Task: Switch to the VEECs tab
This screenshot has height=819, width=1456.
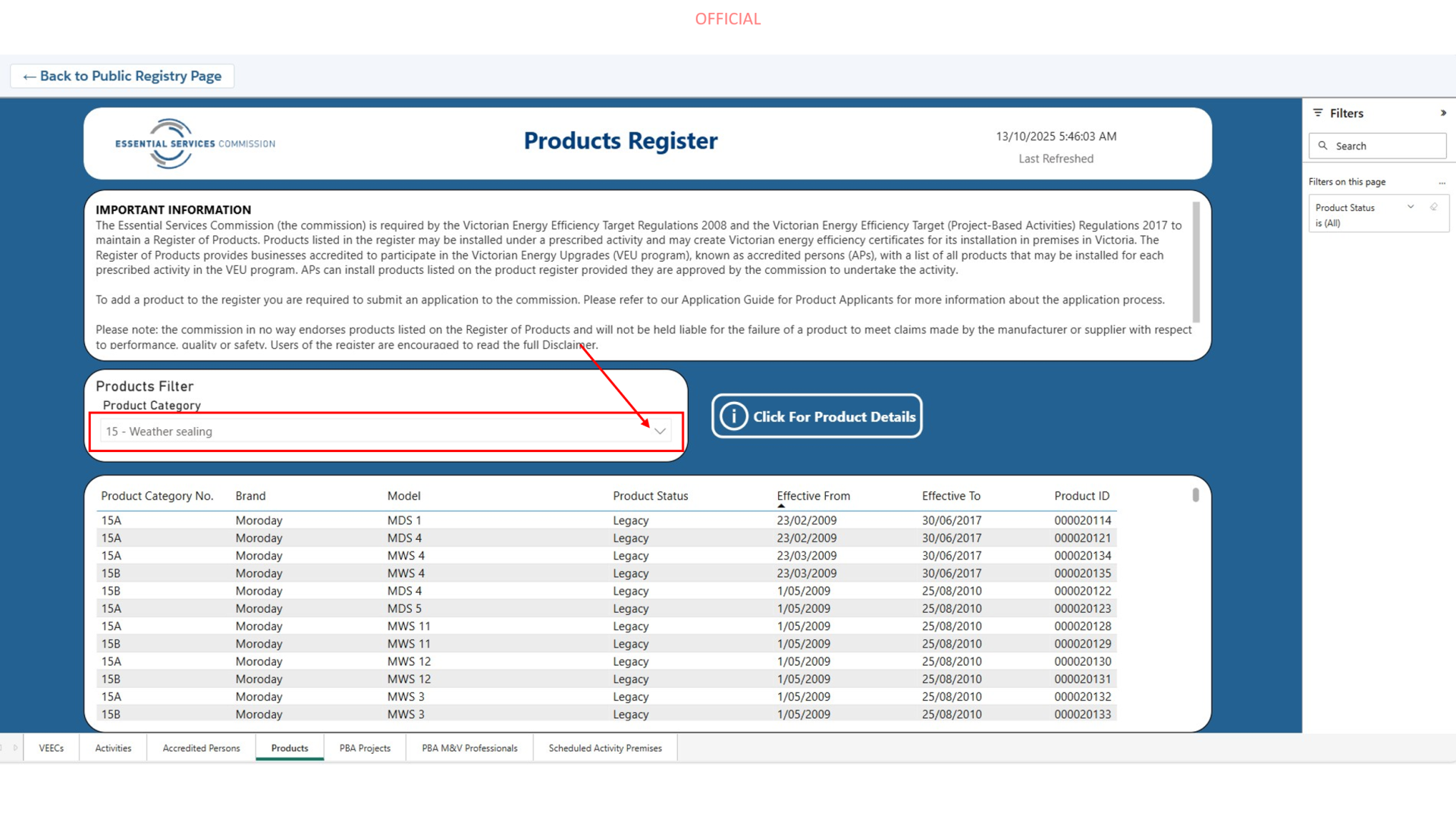Action: pos(52,748)
